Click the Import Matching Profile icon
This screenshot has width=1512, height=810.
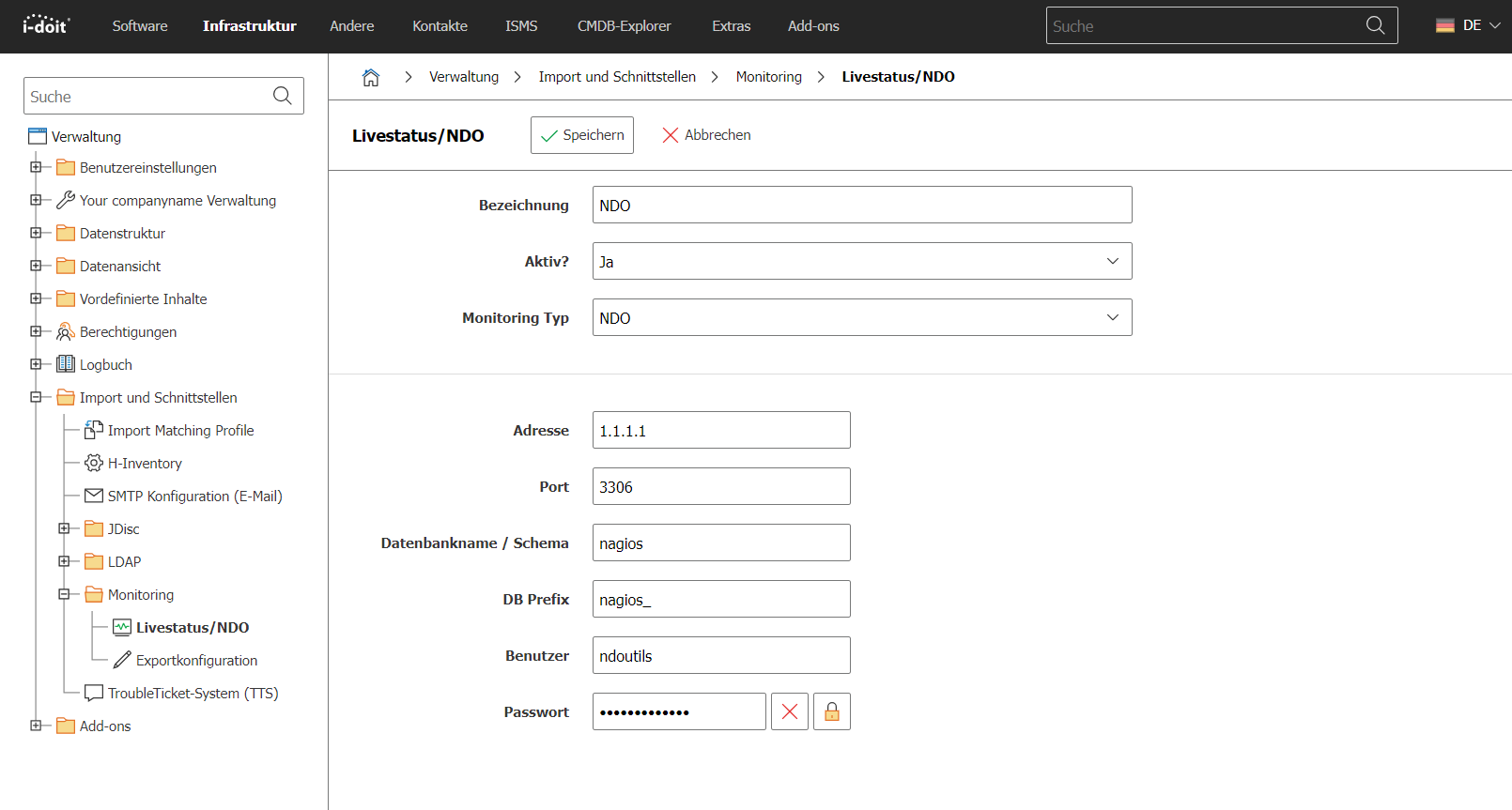pos(94,430)
